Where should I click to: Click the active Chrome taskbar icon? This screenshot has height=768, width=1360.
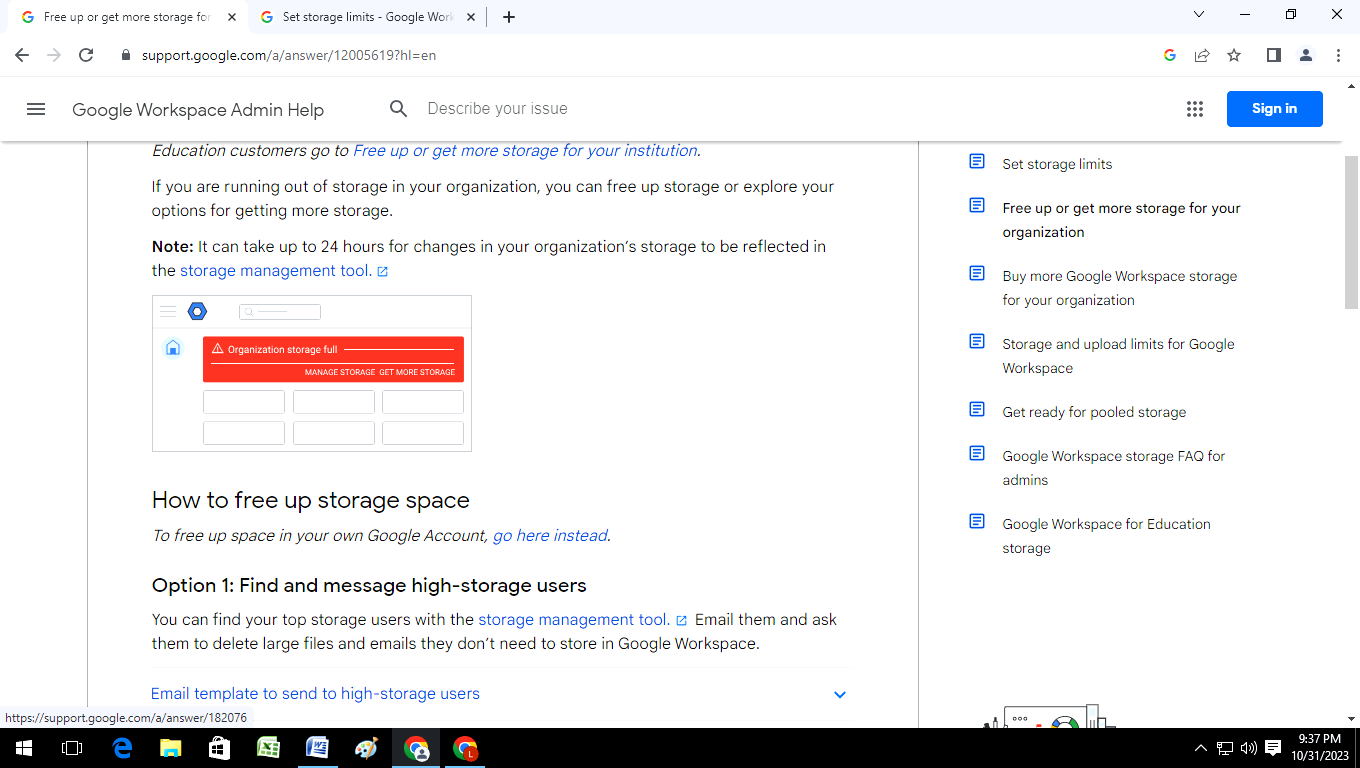point(416,748)
